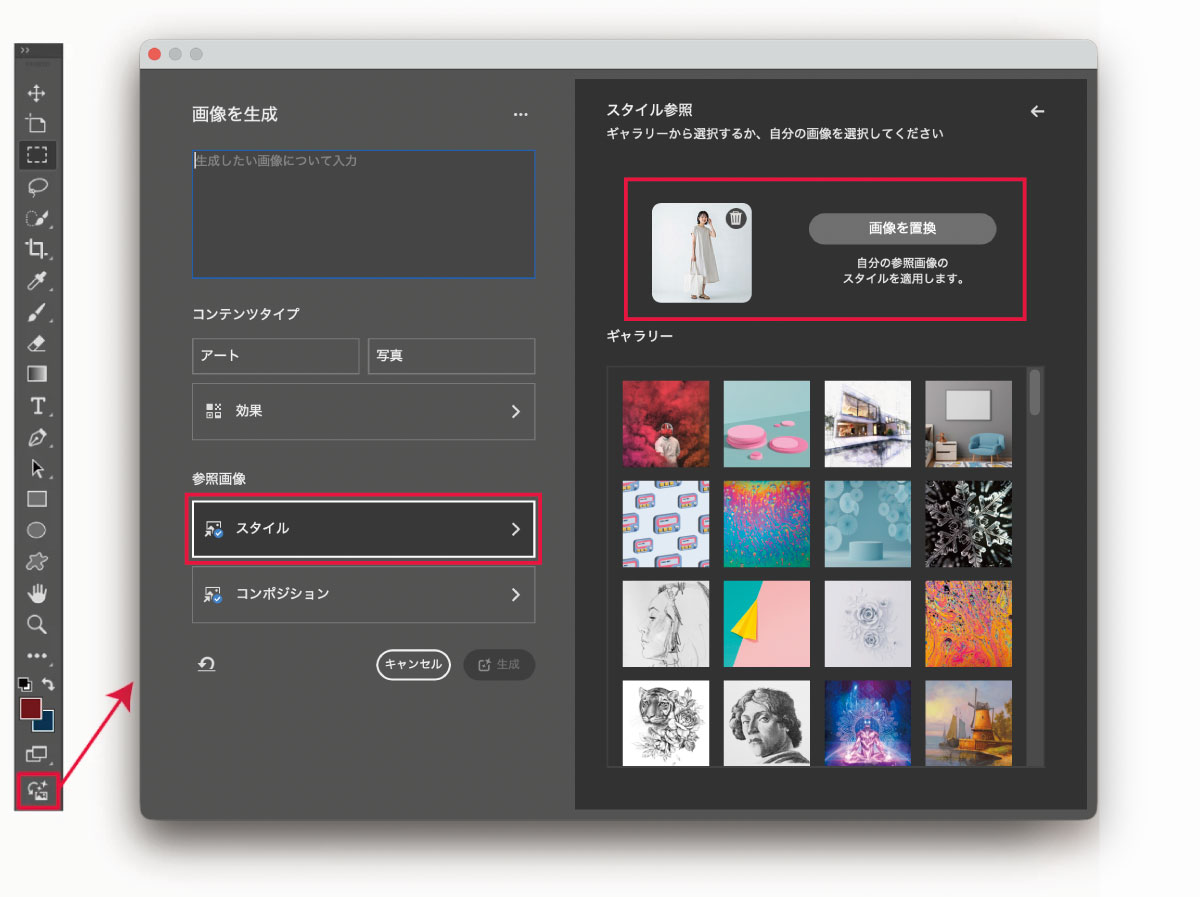Select the Lasso tool
Viewport: 1200px width, 897px height.
pyautogui.click(x=37, y=186)
